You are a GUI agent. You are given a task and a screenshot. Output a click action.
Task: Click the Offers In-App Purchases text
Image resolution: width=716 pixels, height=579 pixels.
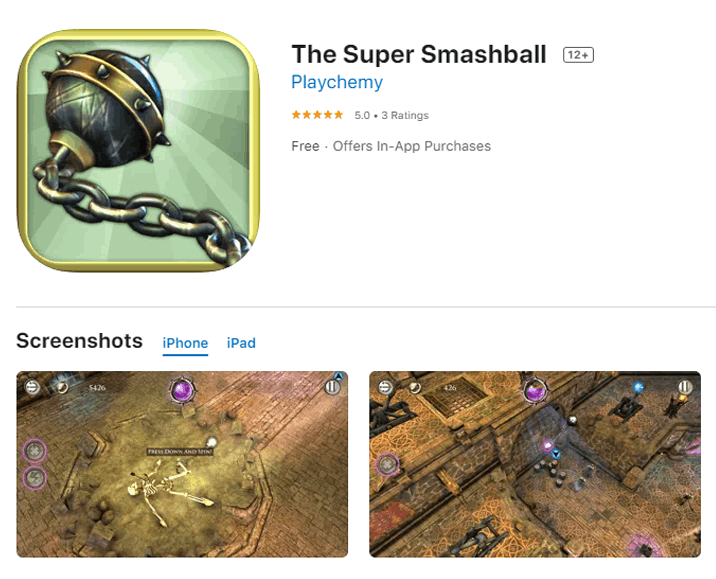tap(411, 146)
